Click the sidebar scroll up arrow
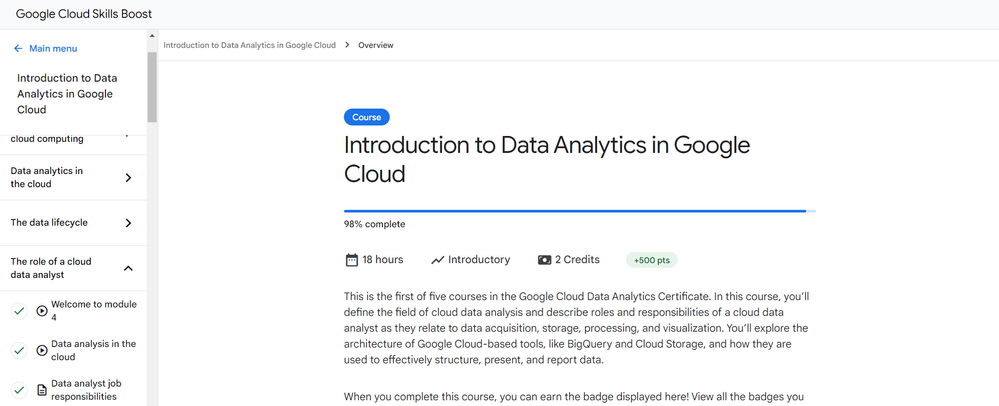Screen dimensions: 999x406 coord(152,36)
